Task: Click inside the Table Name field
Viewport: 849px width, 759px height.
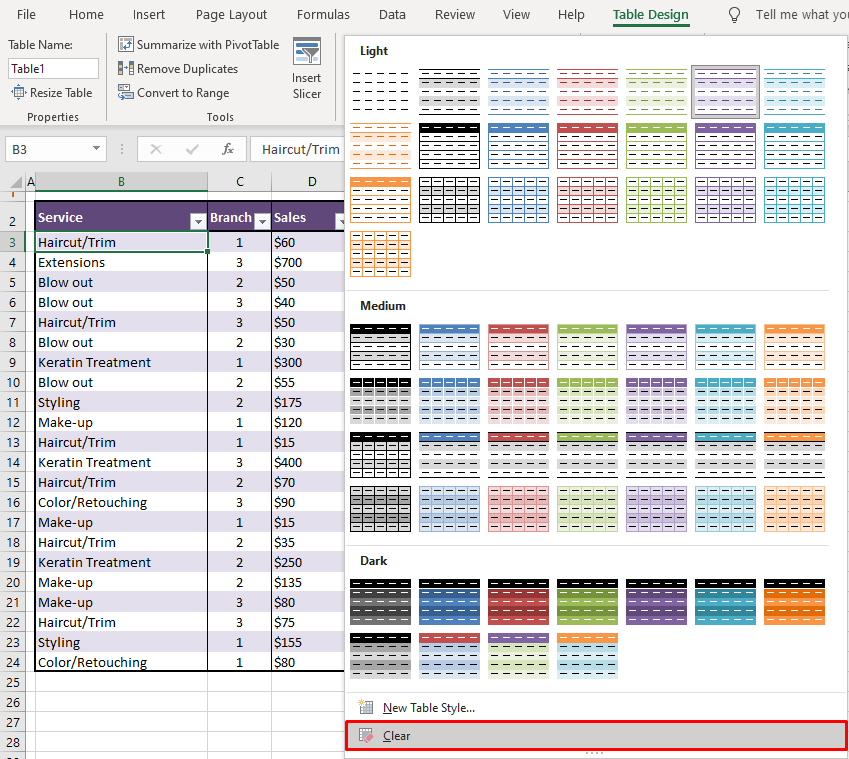Action: pos(52,69)
